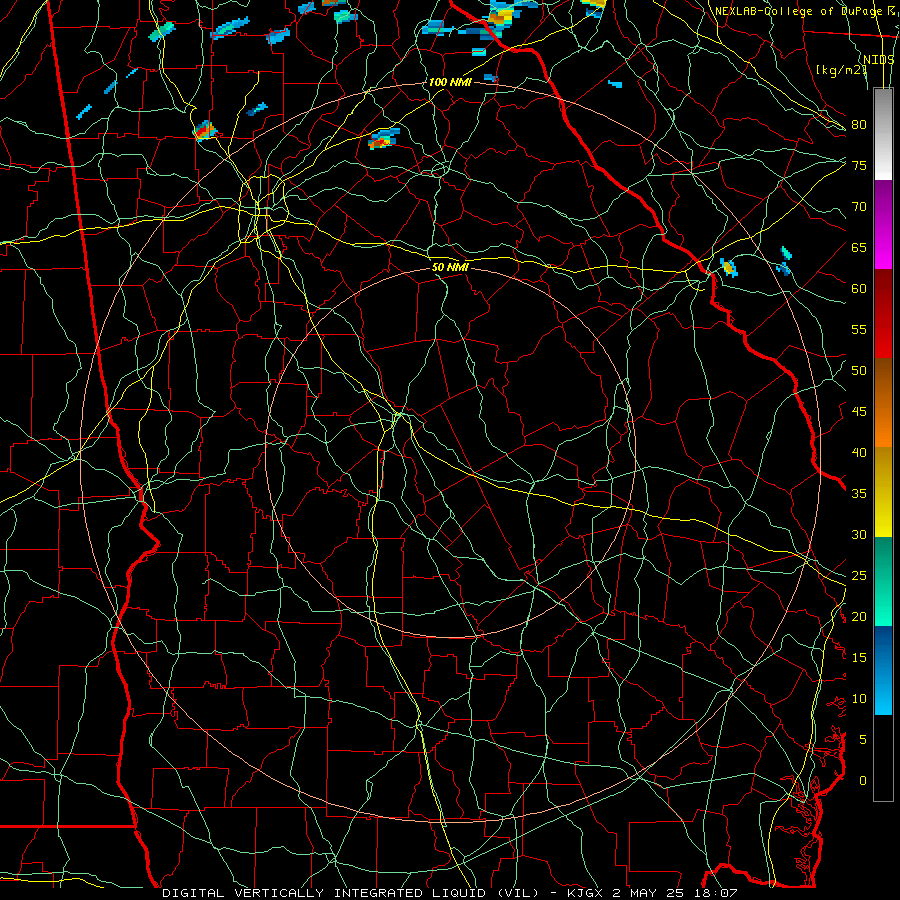The width and height of the screenshot is (900, 900).
Task: Click the 20 value on the legend
Action: coord(859,616)
